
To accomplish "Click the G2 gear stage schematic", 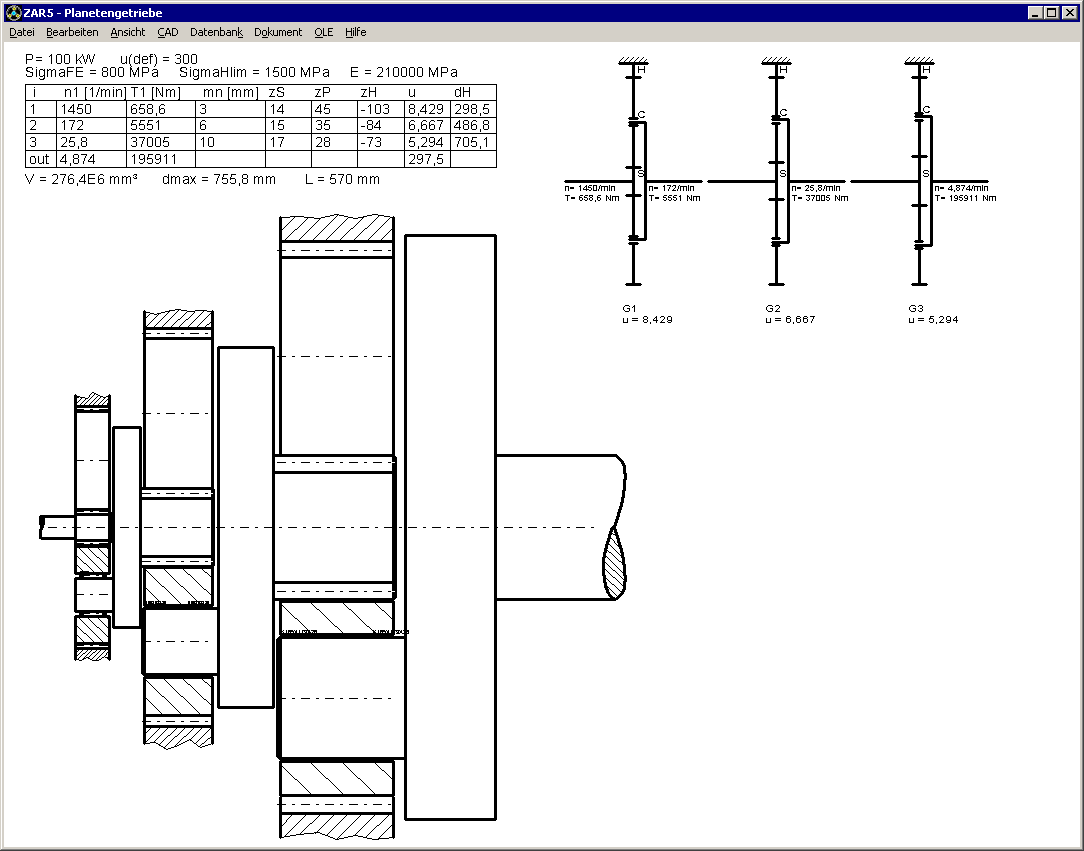I will pos(776,181).
